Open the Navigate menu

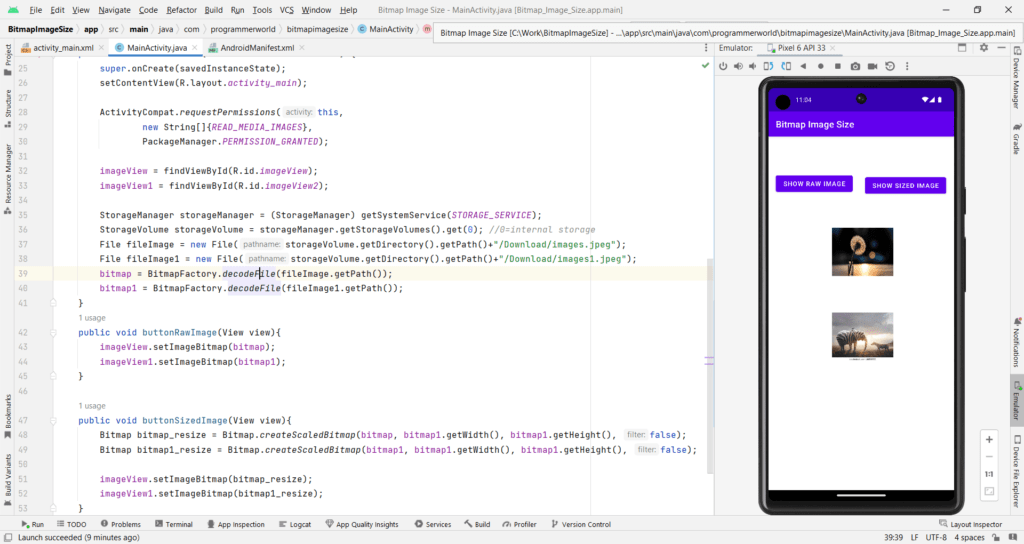point(114,10)
